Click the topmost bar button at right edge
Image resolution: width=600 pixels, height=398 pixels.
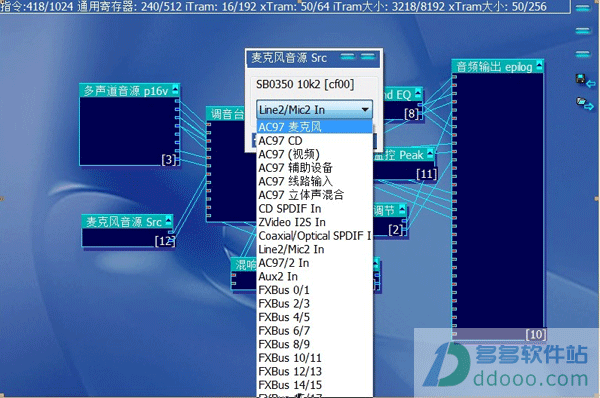(x=583, y=8)
